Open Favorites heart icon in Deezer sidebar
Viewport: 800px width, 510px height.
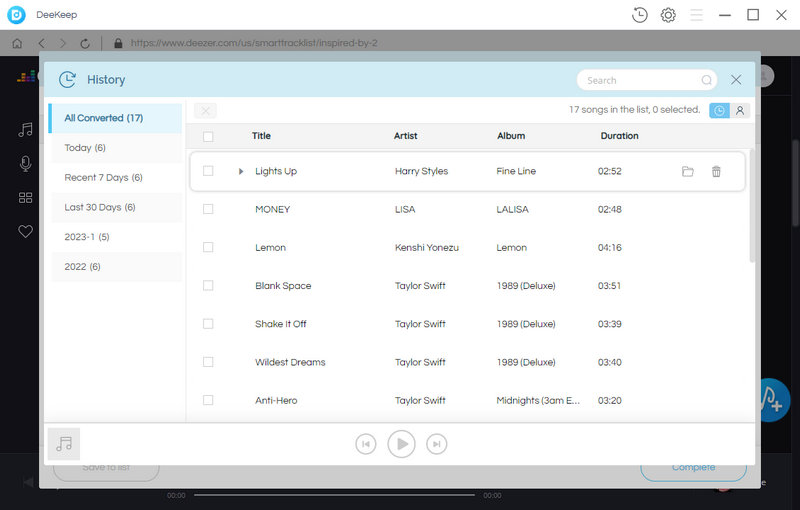(25, 232)
